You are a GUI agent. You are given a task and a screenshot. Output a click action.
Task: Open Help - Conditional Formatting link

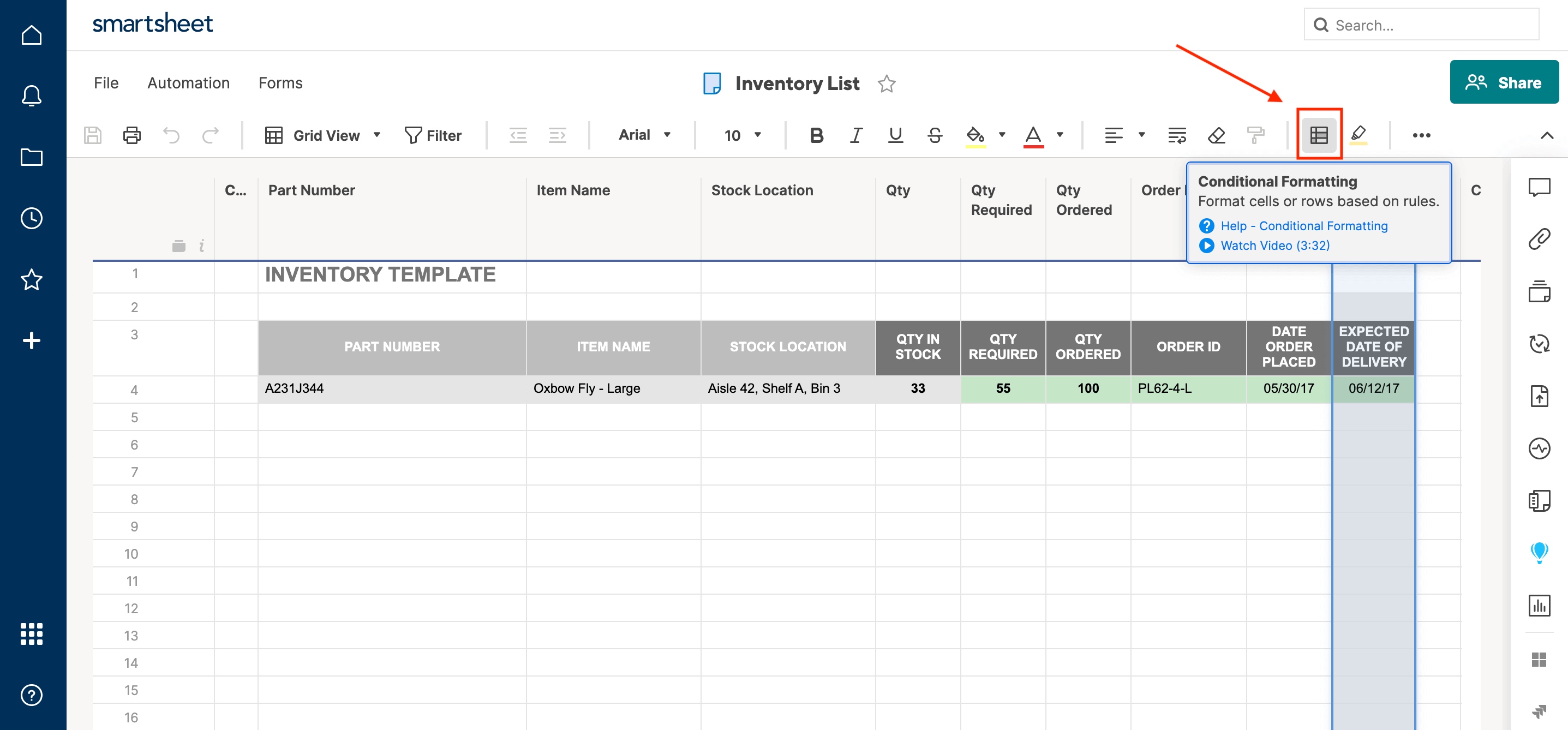pyautogui.click(x=1304, y=225)
